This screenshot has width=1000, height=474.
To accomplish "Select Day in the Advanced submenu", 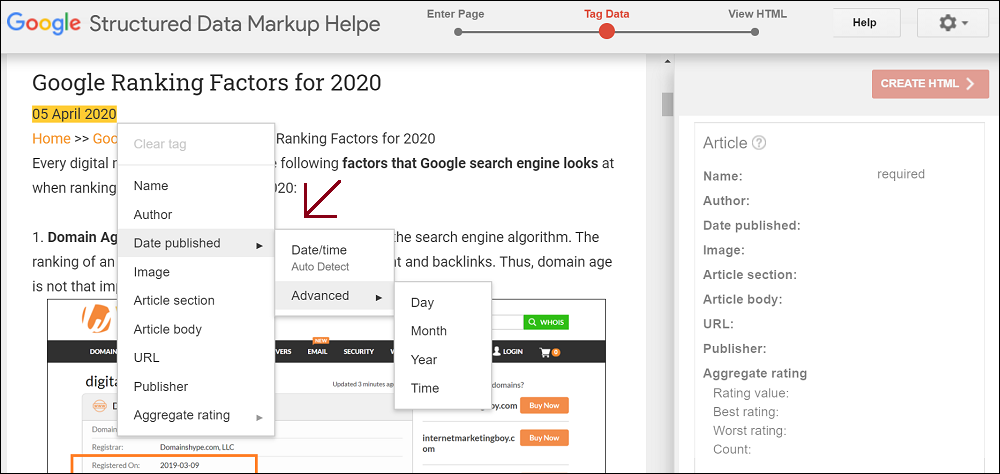I will click(443, 302).
